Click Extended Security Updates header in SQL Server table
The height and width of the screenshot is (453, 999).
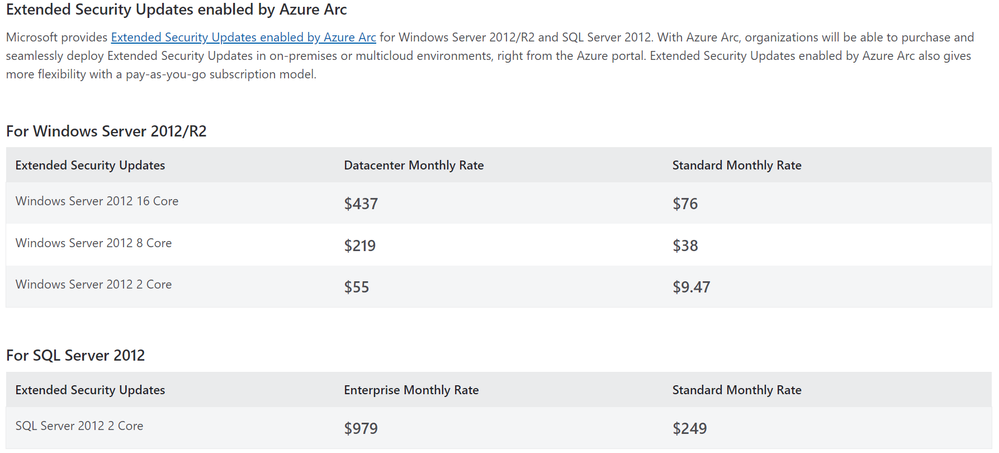point(90,390)
